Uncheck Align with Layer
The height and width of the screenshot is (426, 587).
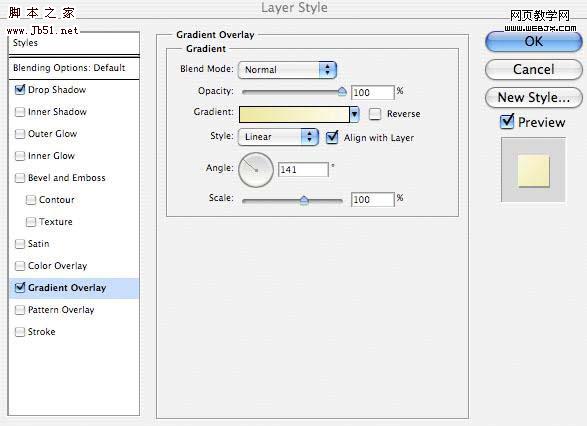pyautogui.click(x=332, y=137)
